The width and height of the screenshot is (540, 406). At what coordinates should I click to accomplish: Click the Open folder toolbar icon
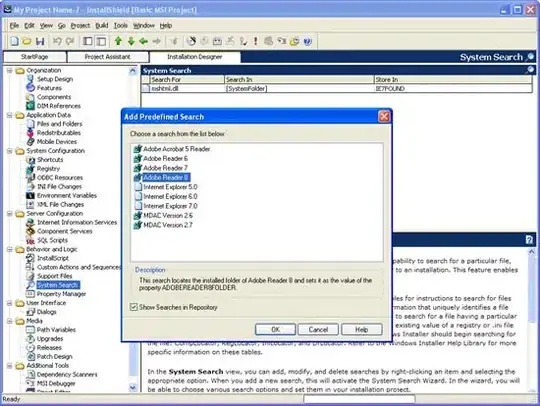point(27,41)
